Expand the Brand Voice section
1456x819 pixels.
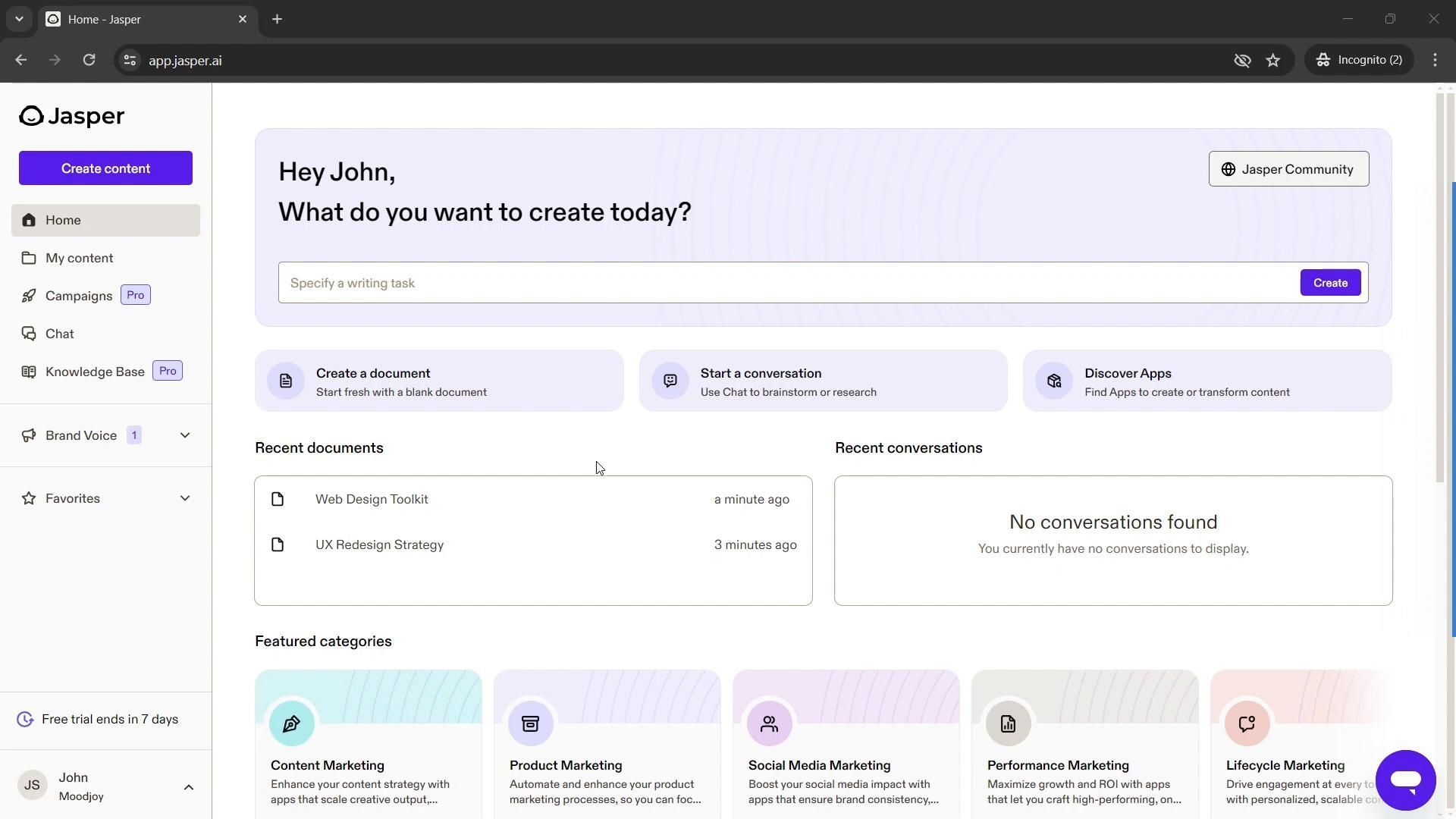184,435
